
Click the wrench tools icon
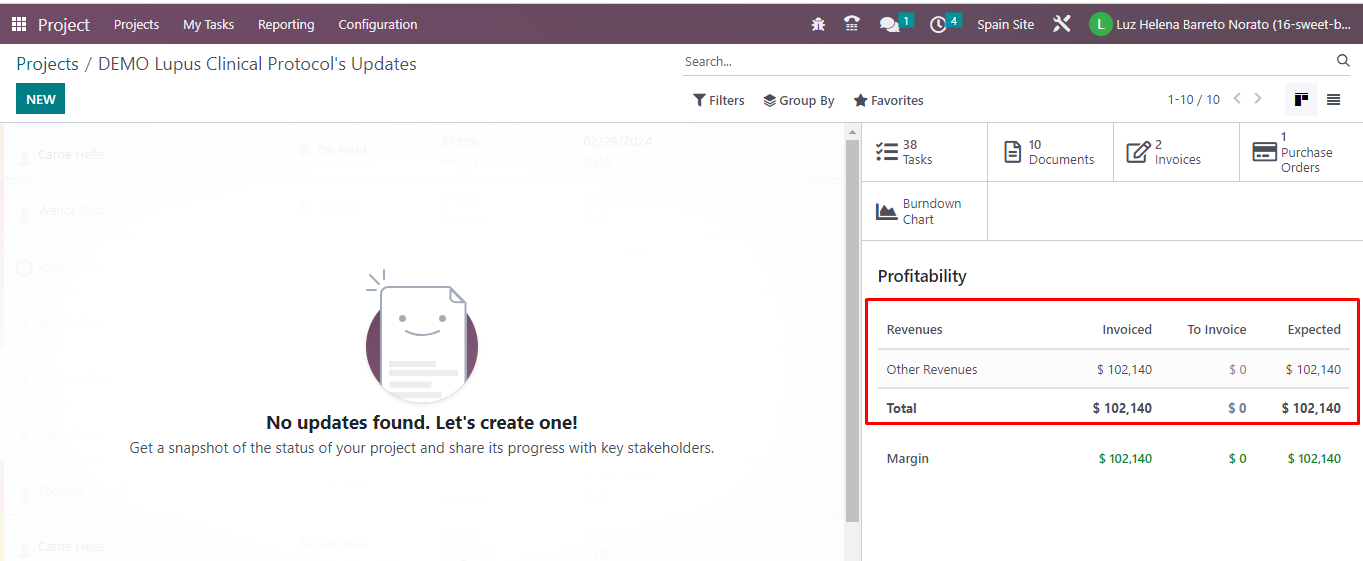click(1062, 24)
